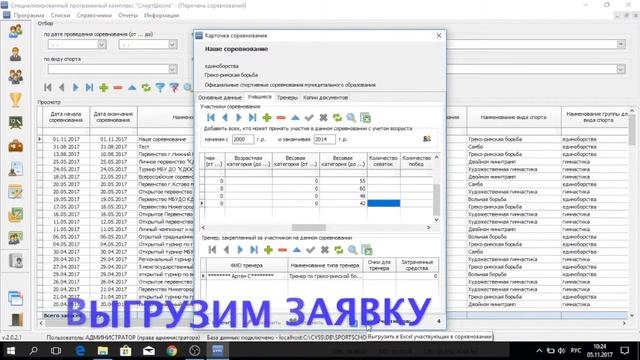This screenshot has width=640, height=360.
Task: Go to next competition in main toolbar
Action: click(x=76, y=87)
